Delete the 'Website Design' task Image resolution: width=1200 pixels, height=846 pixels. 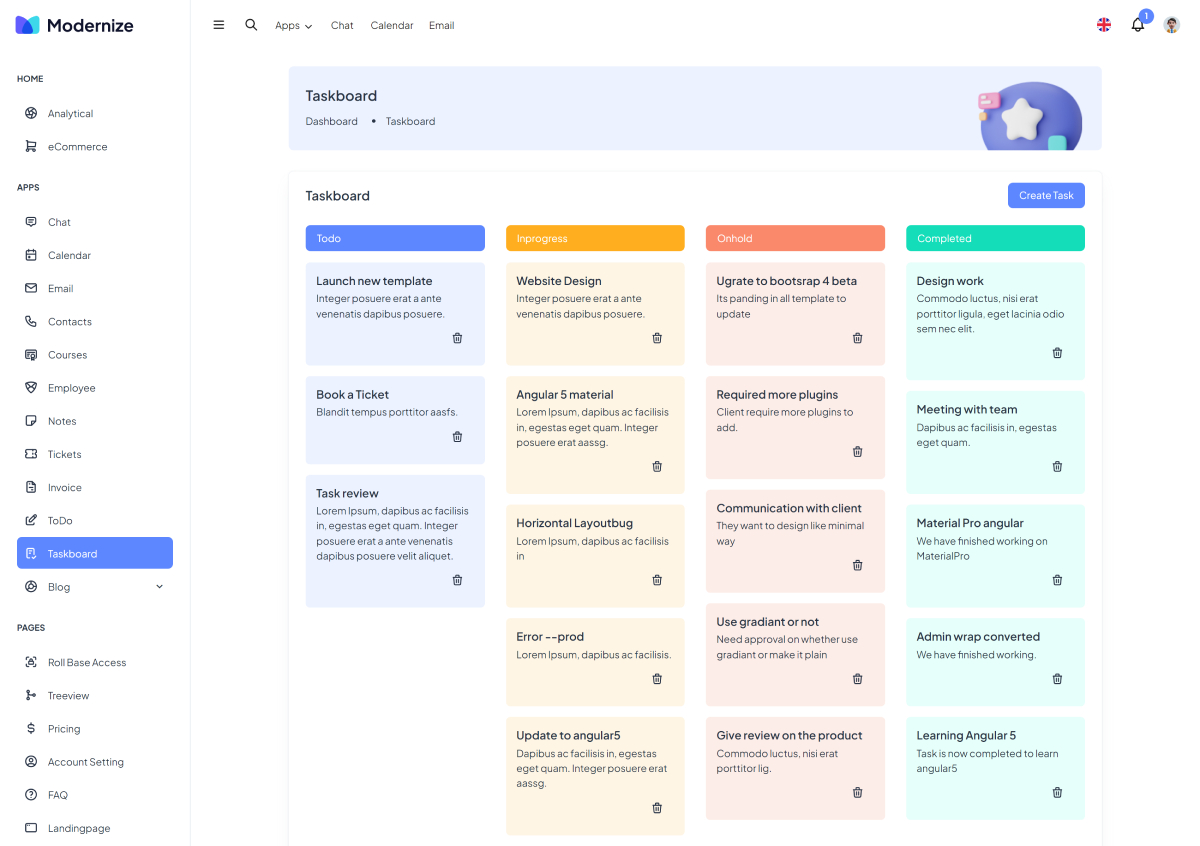coord(657,338)
